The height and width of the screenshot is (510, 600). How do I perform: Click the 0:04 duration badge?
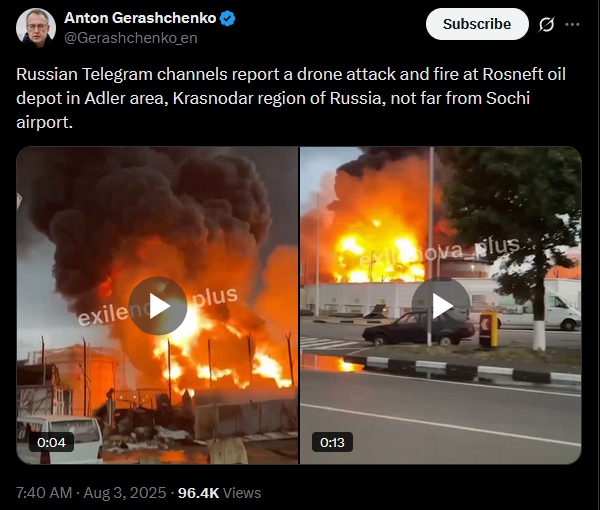(51, 442)
